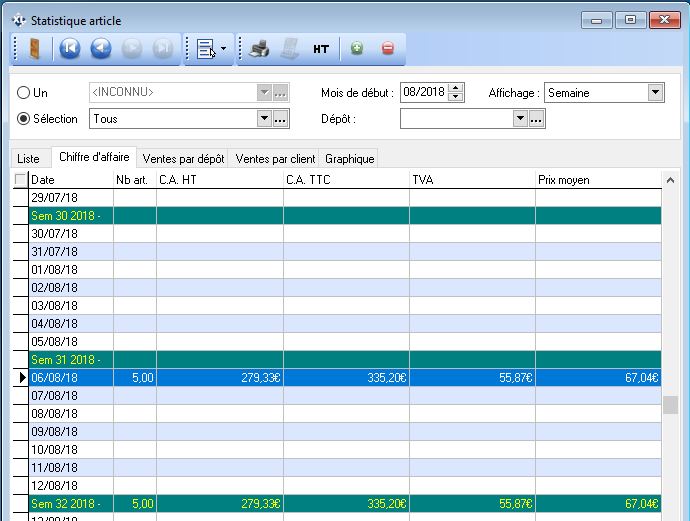Select the 'Sélection' radio button
Image resolution: width=690 pixels, height=521 pixels.
pyautogui.click(x=24, y=119)
